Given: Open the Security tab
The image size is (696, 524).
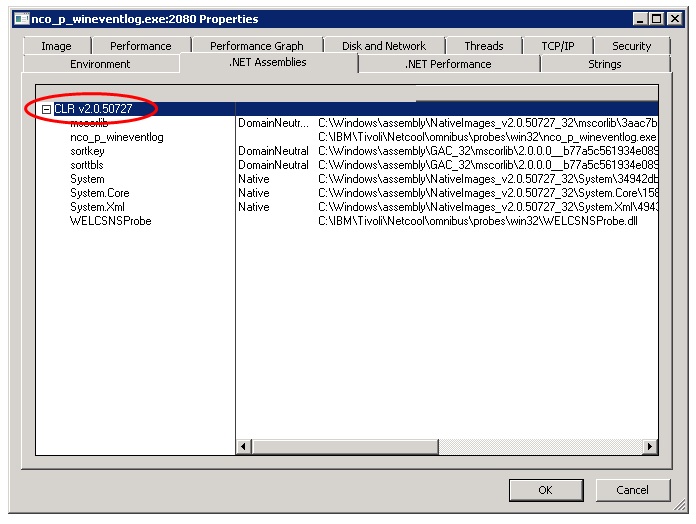Looking at the screenshot, I should coord(631,46).
